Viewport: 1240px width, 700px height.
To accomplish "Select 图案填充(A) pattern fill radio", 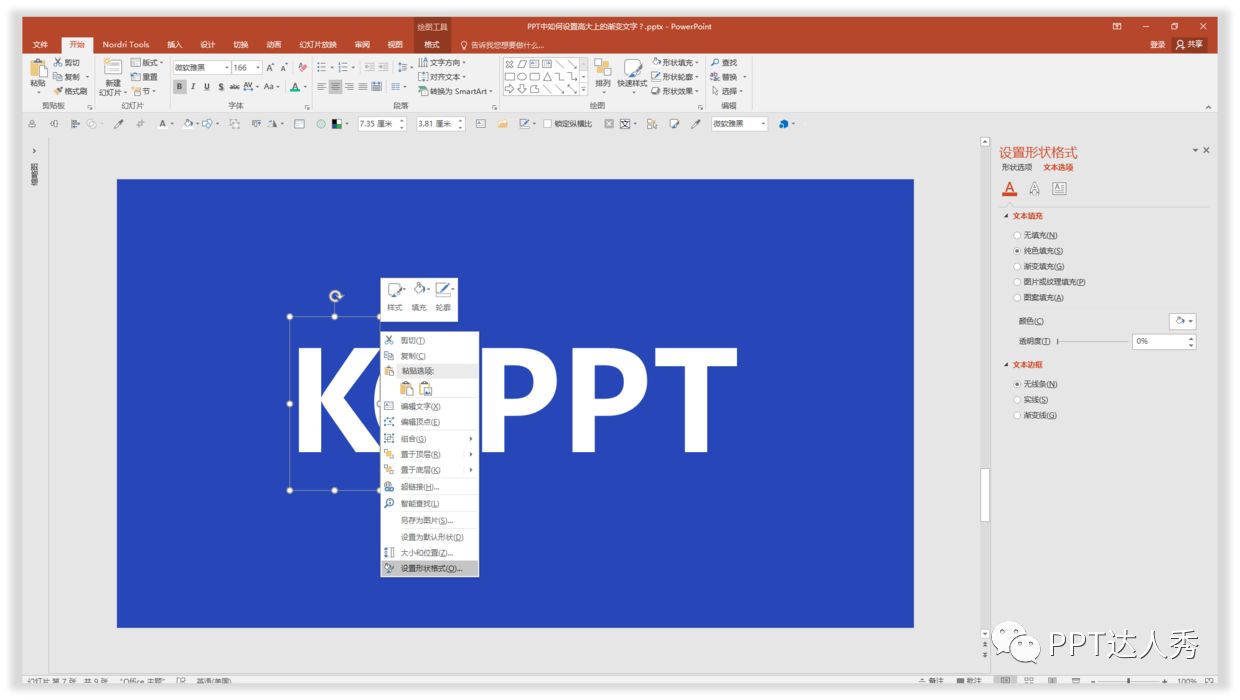I will click(1017, 298).
